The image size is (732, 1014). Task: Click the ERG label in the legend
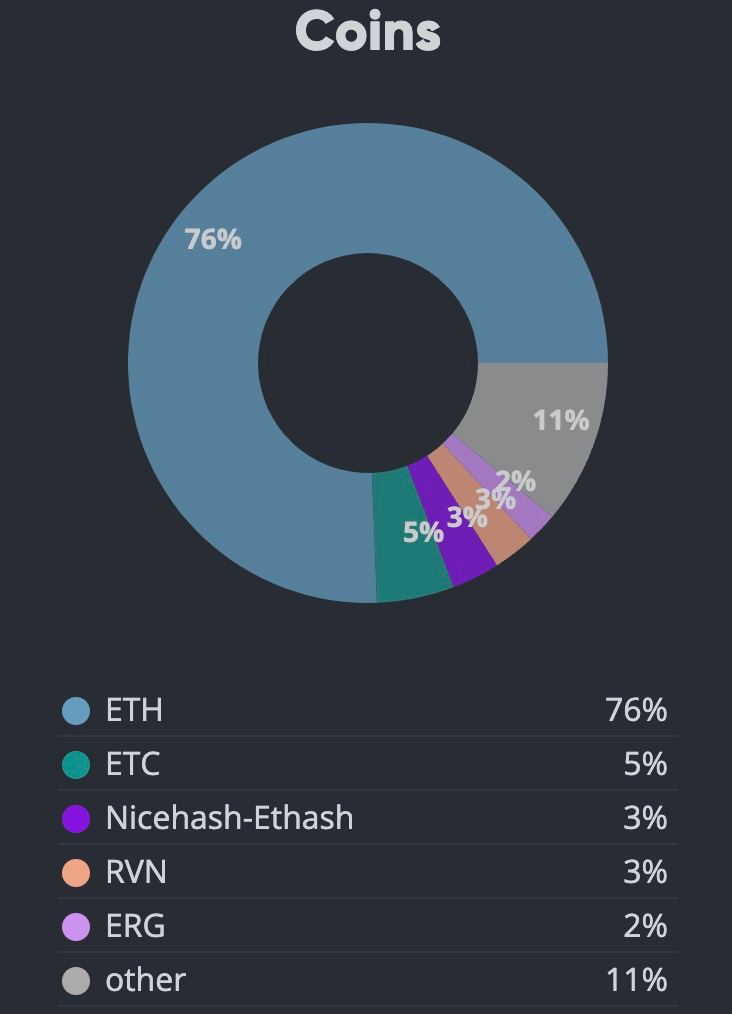136,927
